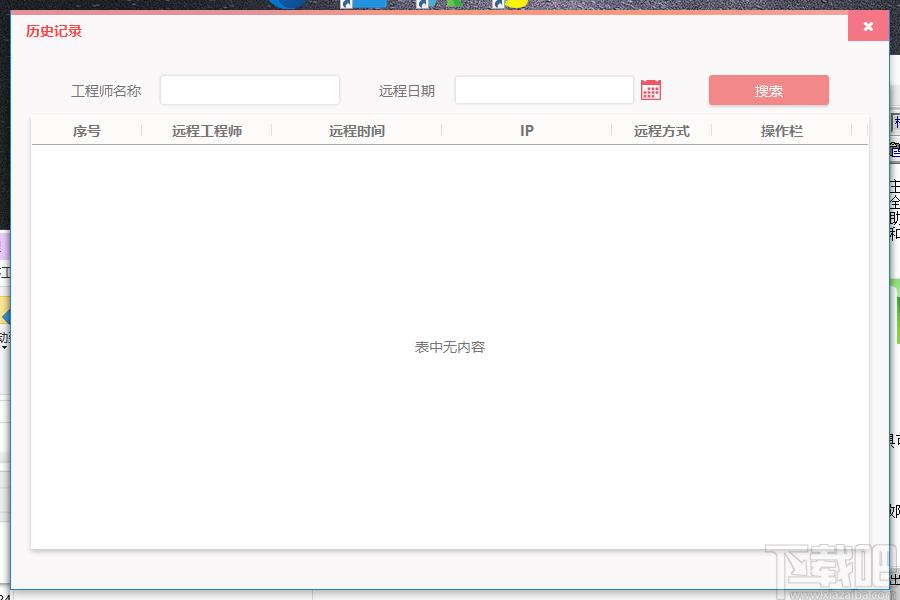
Task: Click the 历史记录 dialog title
Action: pyautogui.click(x=54, y=31)
